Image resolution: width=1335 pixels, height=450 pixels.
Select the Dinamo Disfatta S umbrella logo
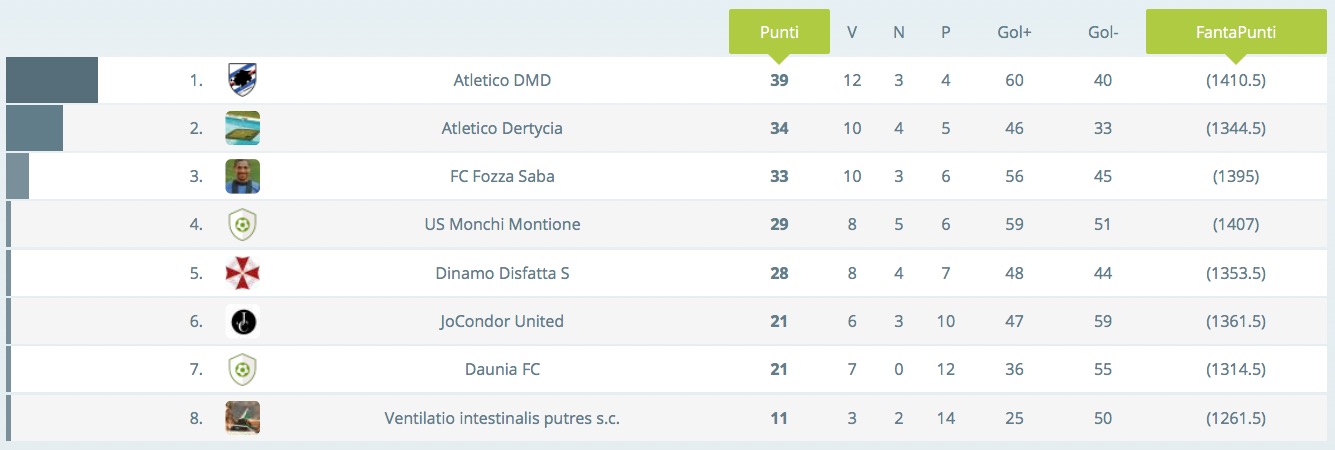click(242, 273)
